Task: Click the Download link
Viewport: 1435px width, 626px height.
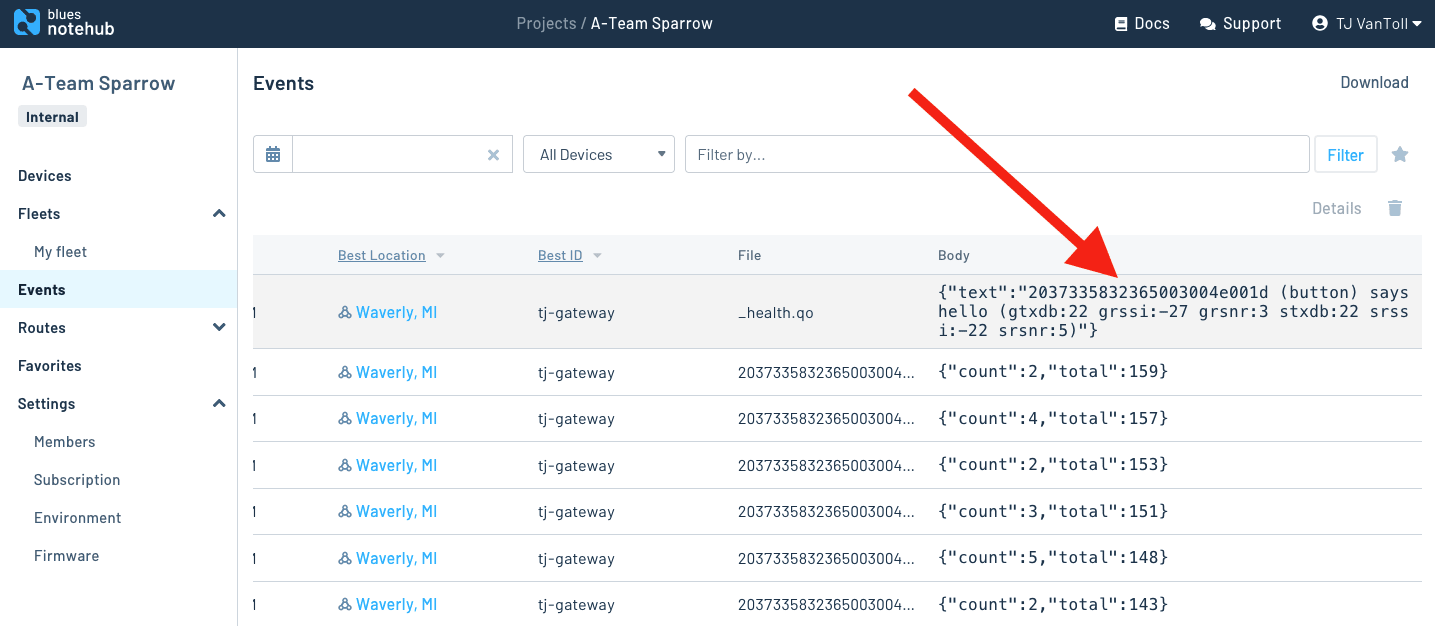Action: (x=1374, y=83)
